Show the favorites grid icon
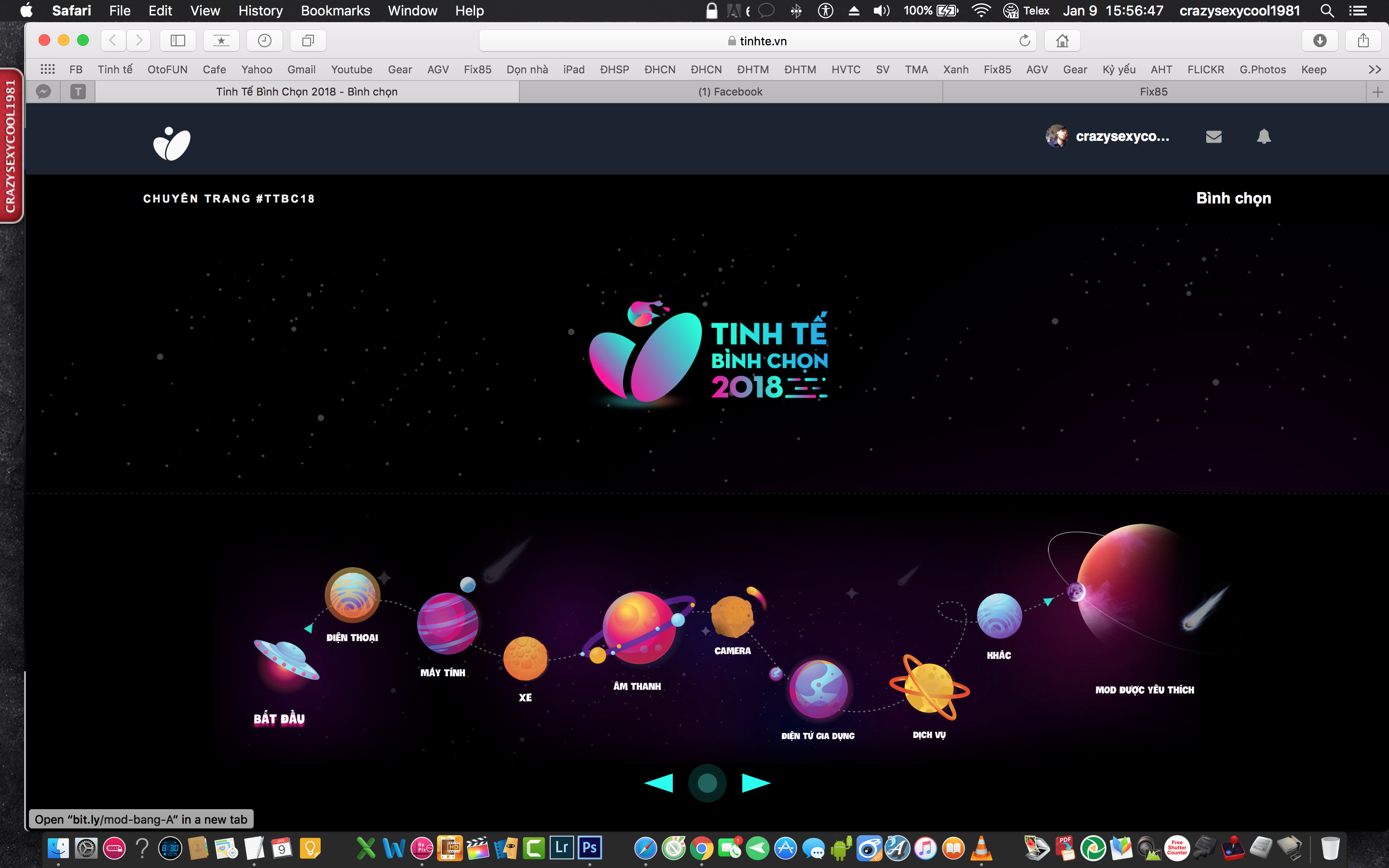 (x=48, y=69)
